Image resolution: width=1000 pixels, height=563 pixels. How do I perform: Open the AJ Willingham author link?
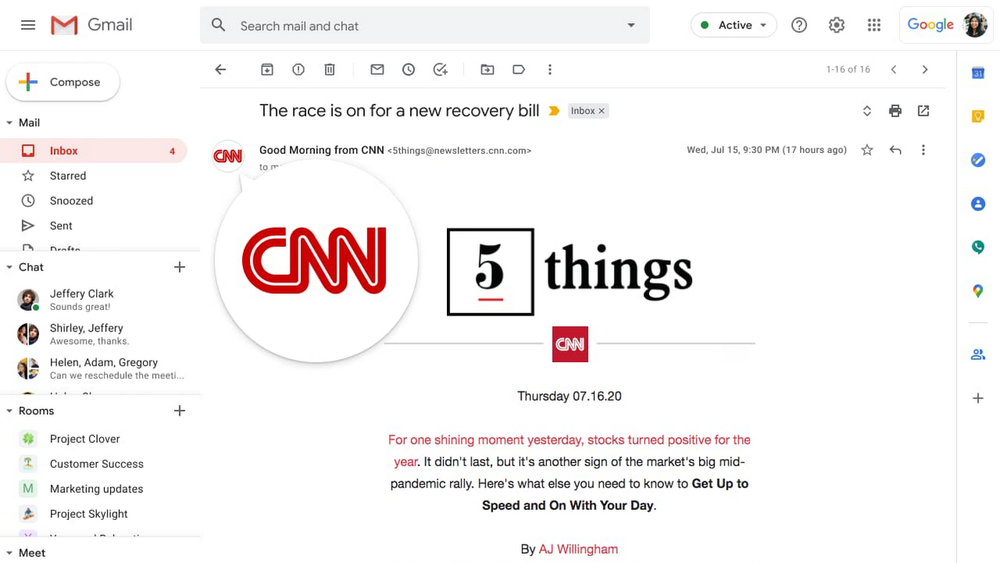(x=578, y=549)
